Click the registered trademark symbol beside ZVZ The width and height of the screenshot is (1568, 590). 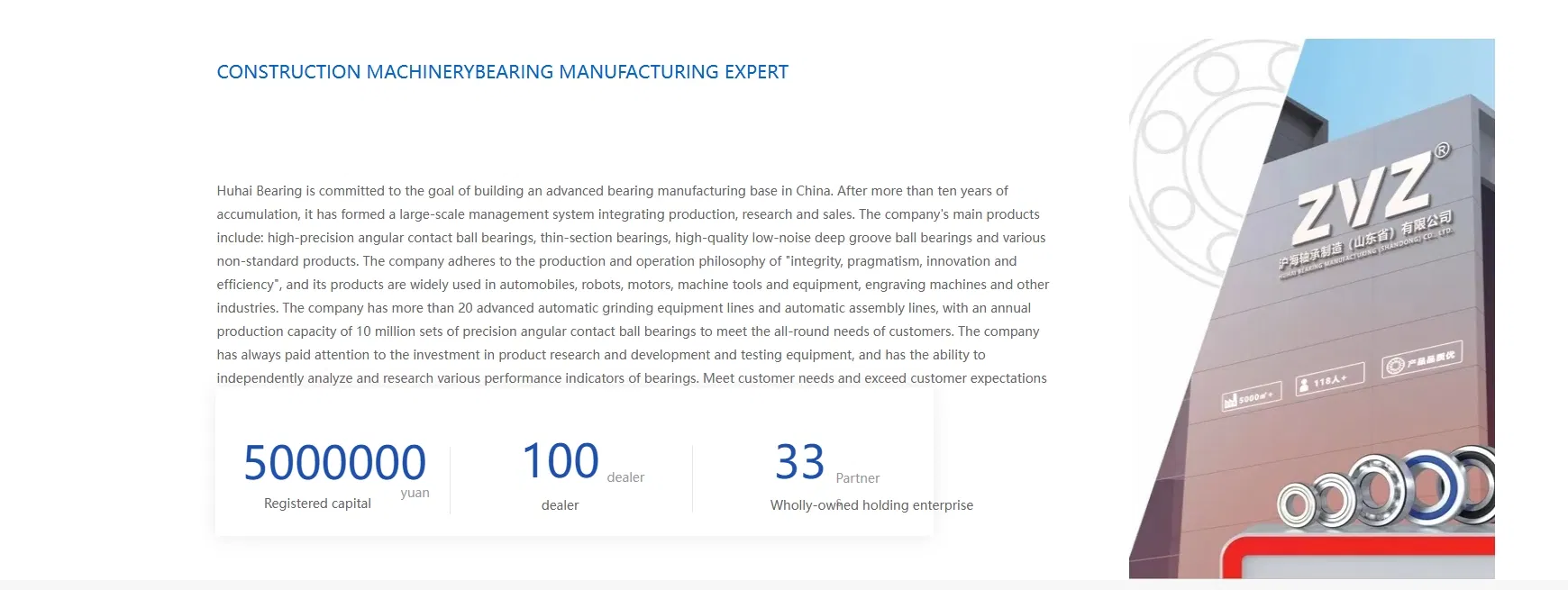pos(1442,150)
